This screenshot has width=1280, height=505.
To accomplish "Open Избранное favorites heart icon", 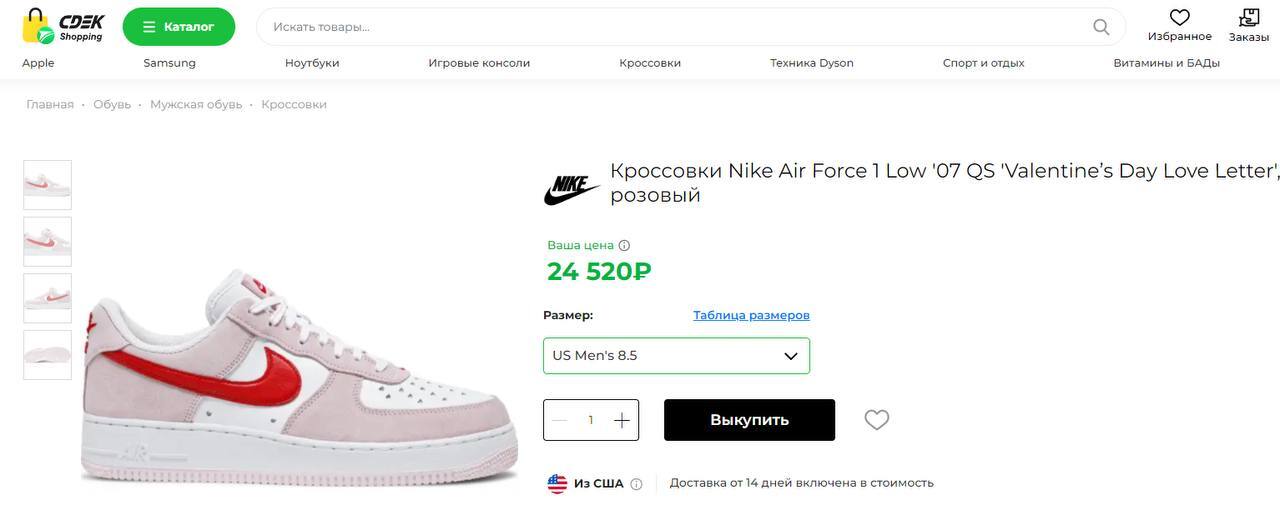I will (x=1180, y=18).
